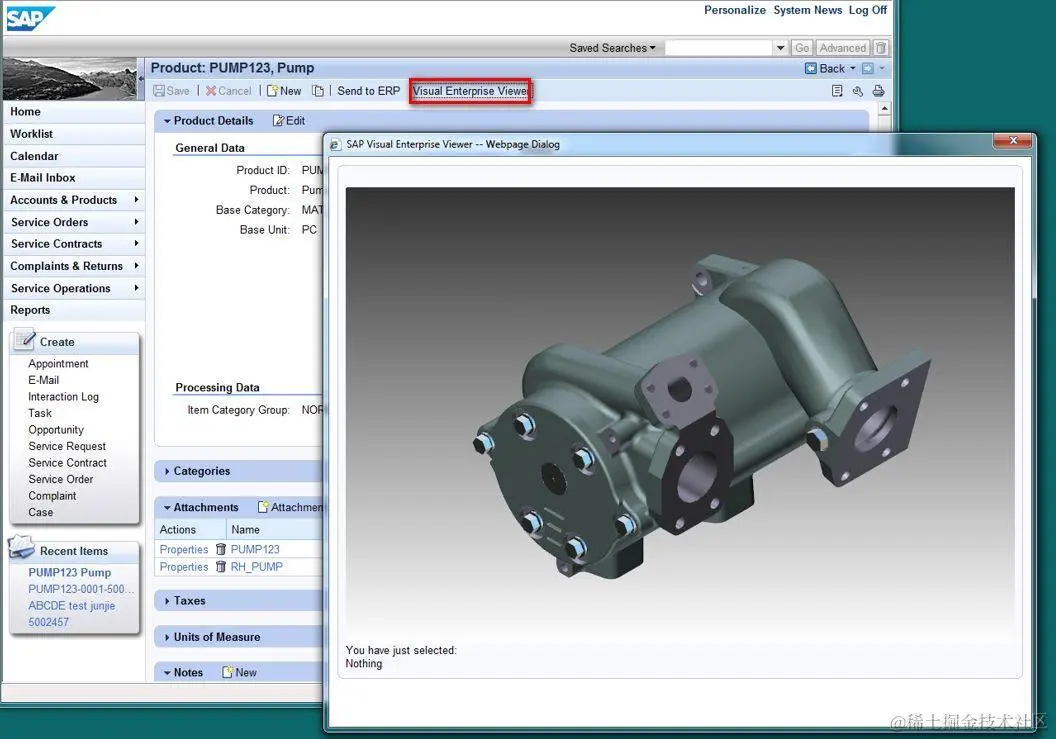This screenshot has width=1056, height=739.
Task: Open Worklist in navigation
Action: (31, 134)
